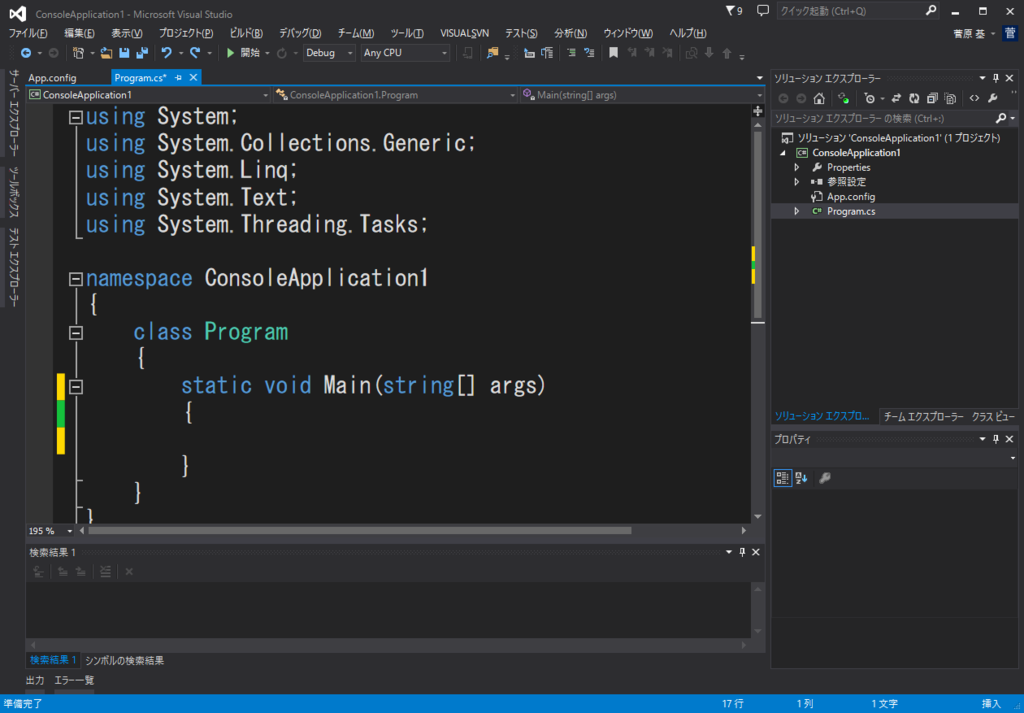Click the Save All toolbar icon
Viewport: 1024px width, 713px height.
click(142, 53)
